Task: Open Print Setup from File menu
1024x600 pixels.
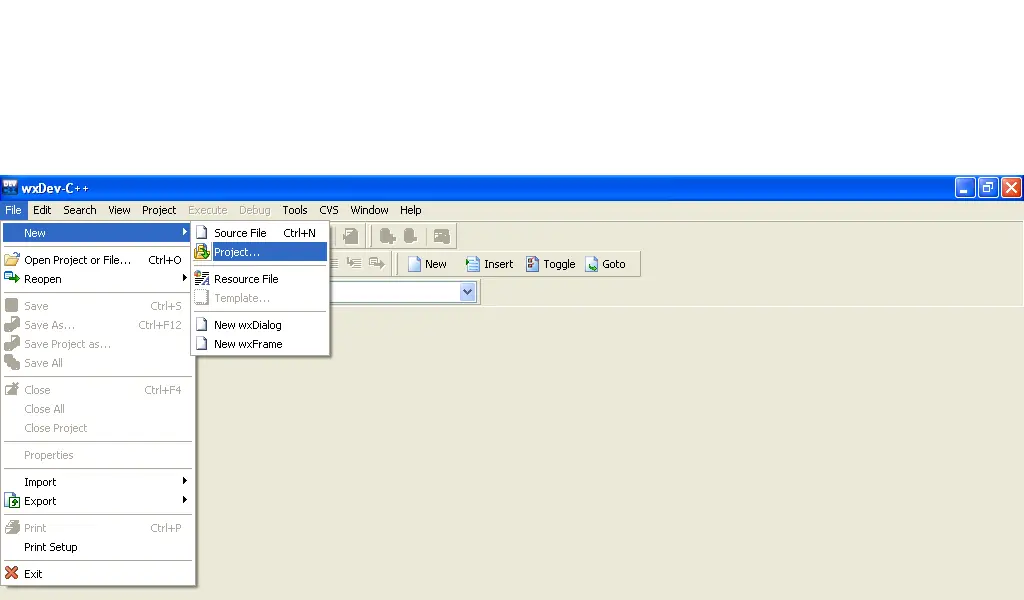Action: [98, 547]
